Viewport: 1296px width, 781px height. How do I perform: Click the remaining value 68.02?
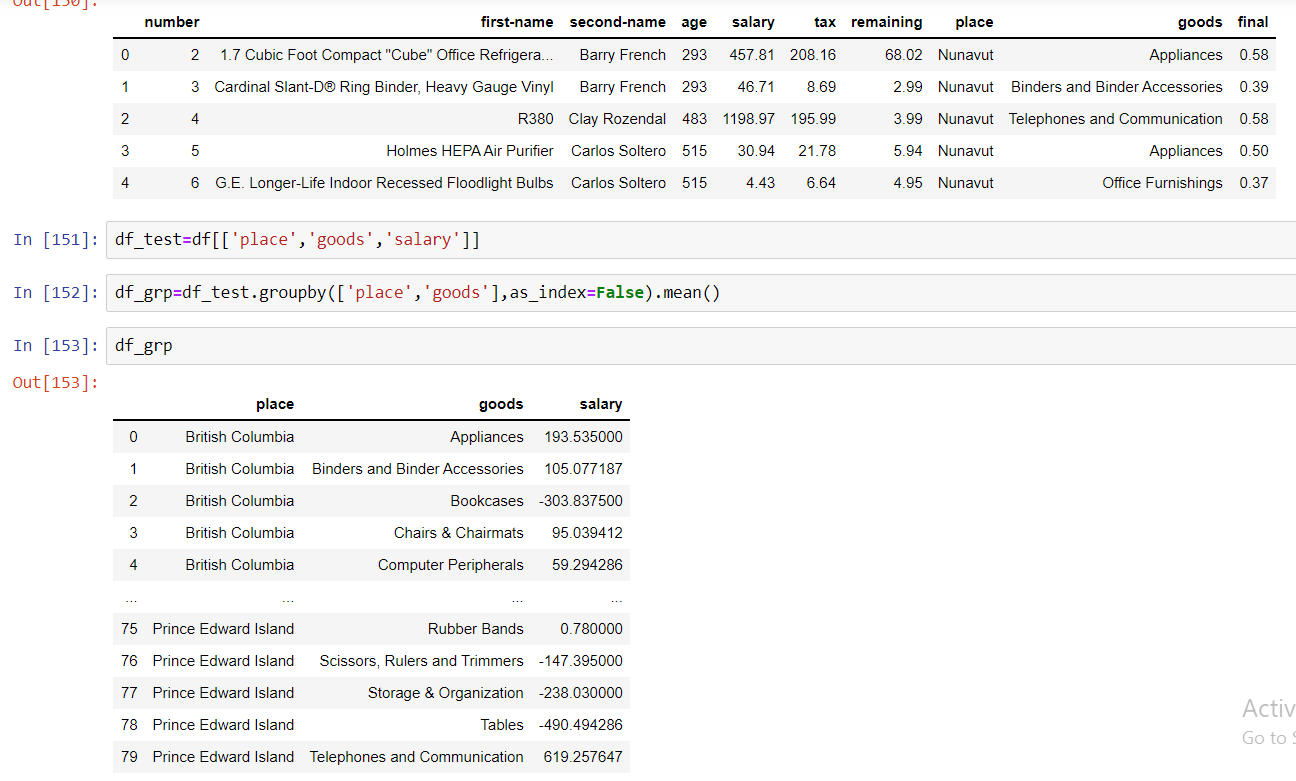pyautogui.click(x=904, y=55)
